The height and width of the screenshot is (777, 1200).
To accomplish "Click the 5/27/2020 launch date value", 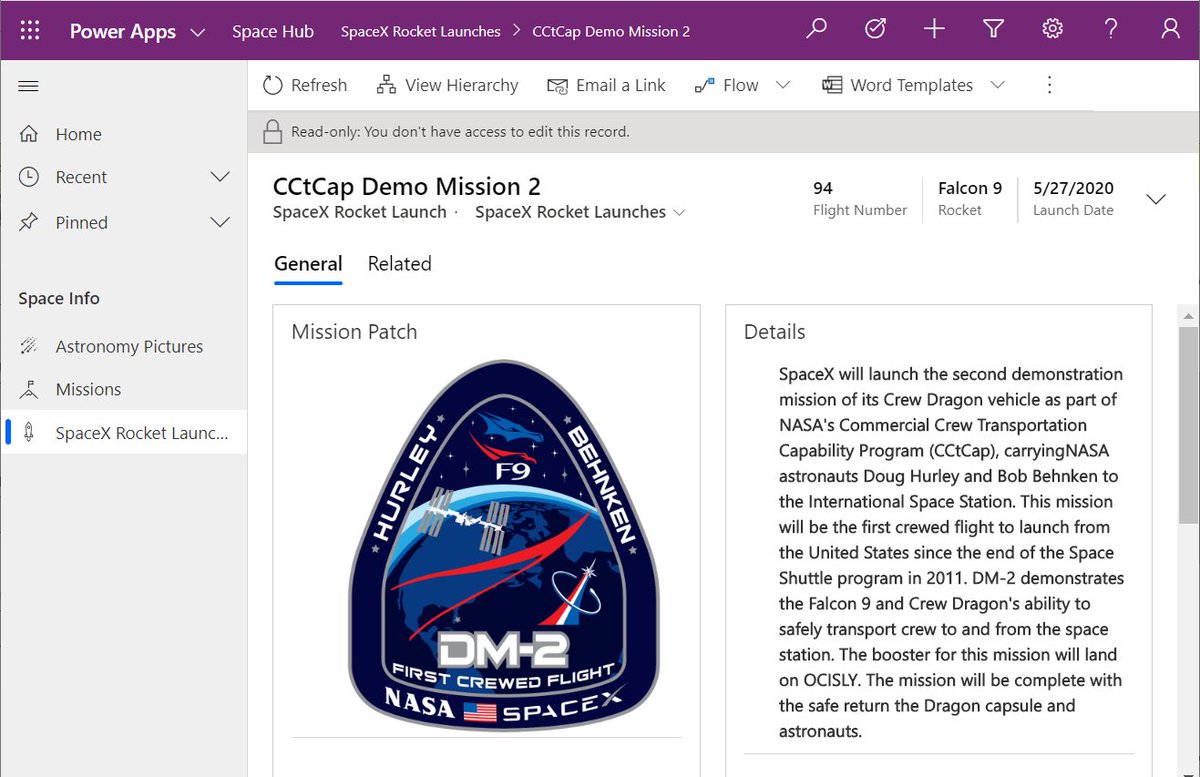I will coord(1074,188).
